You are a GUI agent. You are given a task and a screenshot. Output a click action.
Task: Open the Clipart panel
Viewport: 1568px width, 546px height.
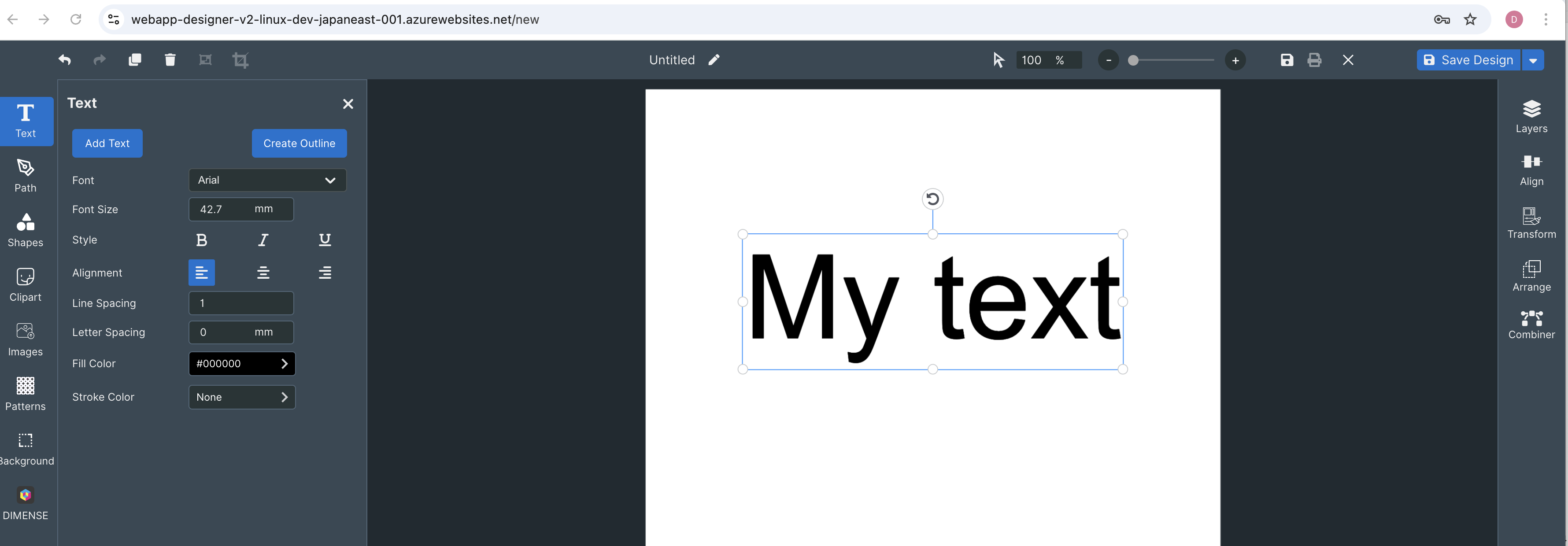[26, 285]
